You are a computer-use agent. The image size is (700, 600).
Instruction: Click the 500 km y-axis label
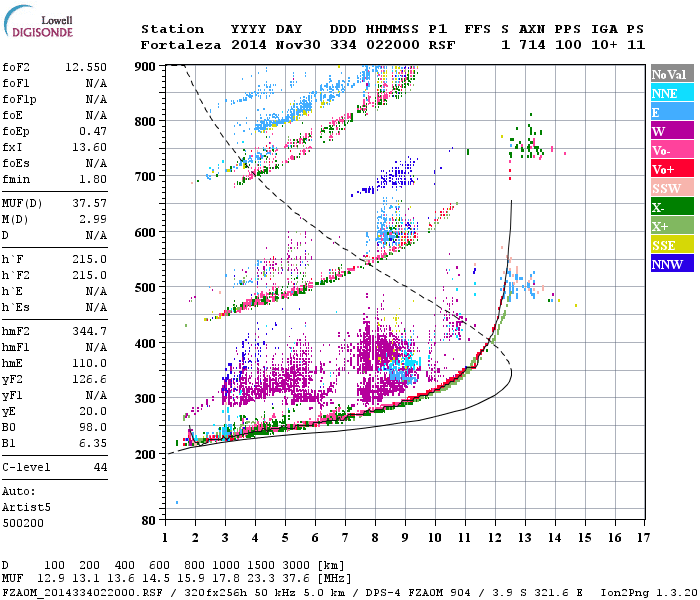[145, 288]
